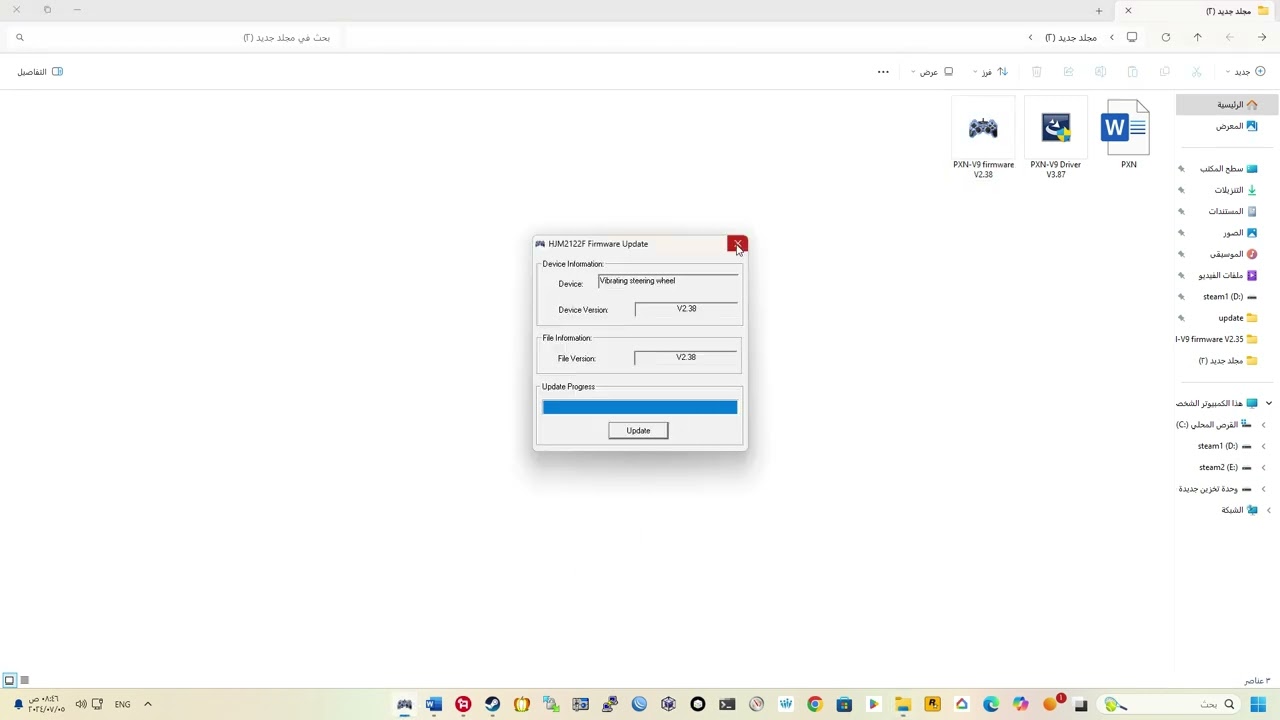Show hidden system tray icons
The image size is (1280, 720).
147,704
